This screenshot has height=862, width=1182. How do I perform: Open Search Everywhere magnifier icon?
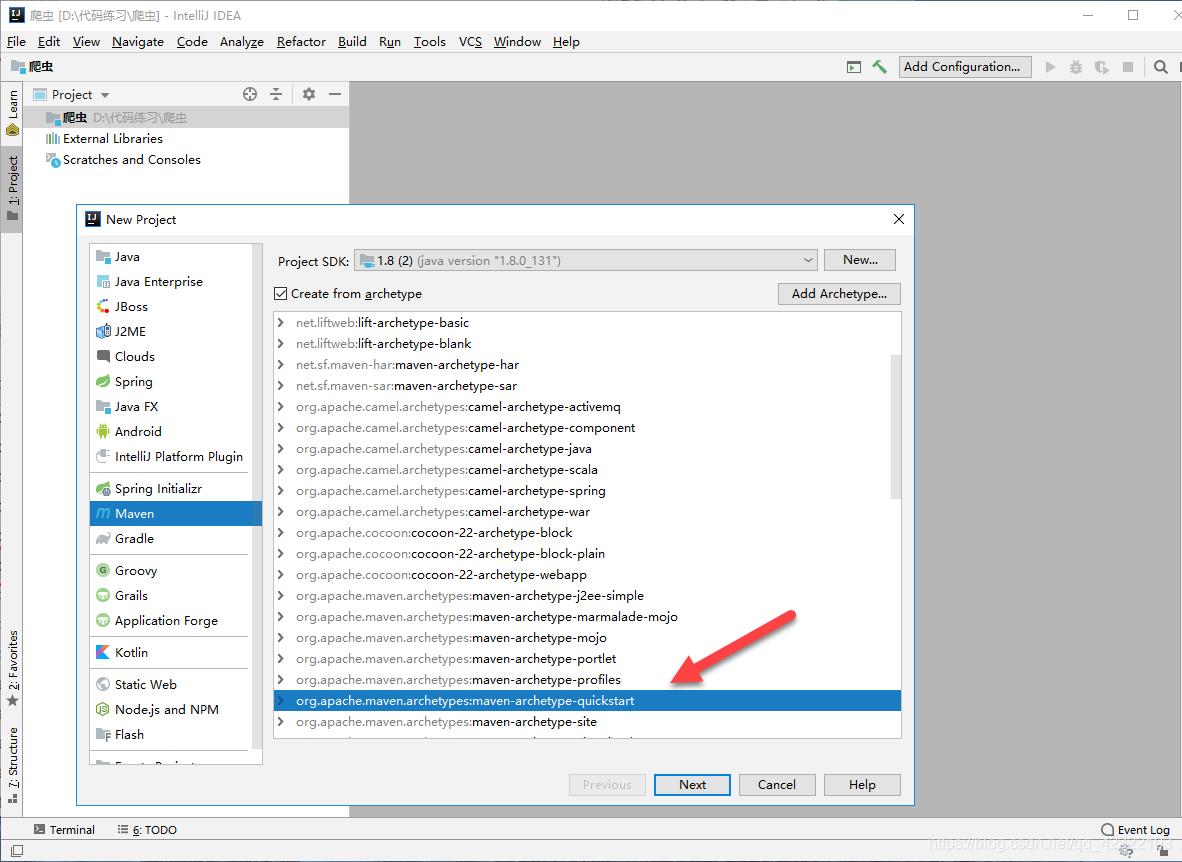click(1160, 67)
